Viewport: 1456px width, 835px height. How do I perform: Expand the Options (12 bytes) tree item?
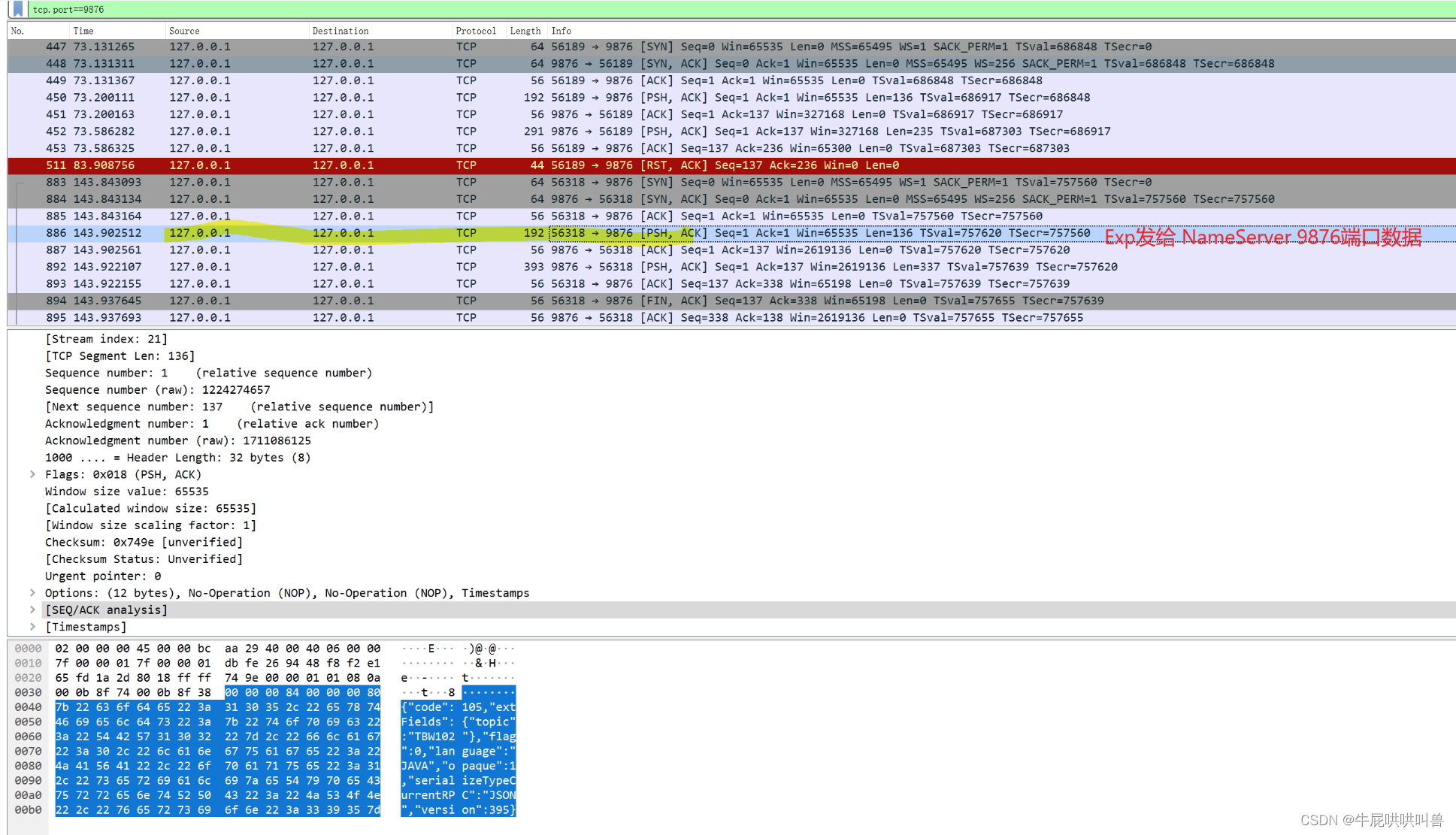coord(32,593)
